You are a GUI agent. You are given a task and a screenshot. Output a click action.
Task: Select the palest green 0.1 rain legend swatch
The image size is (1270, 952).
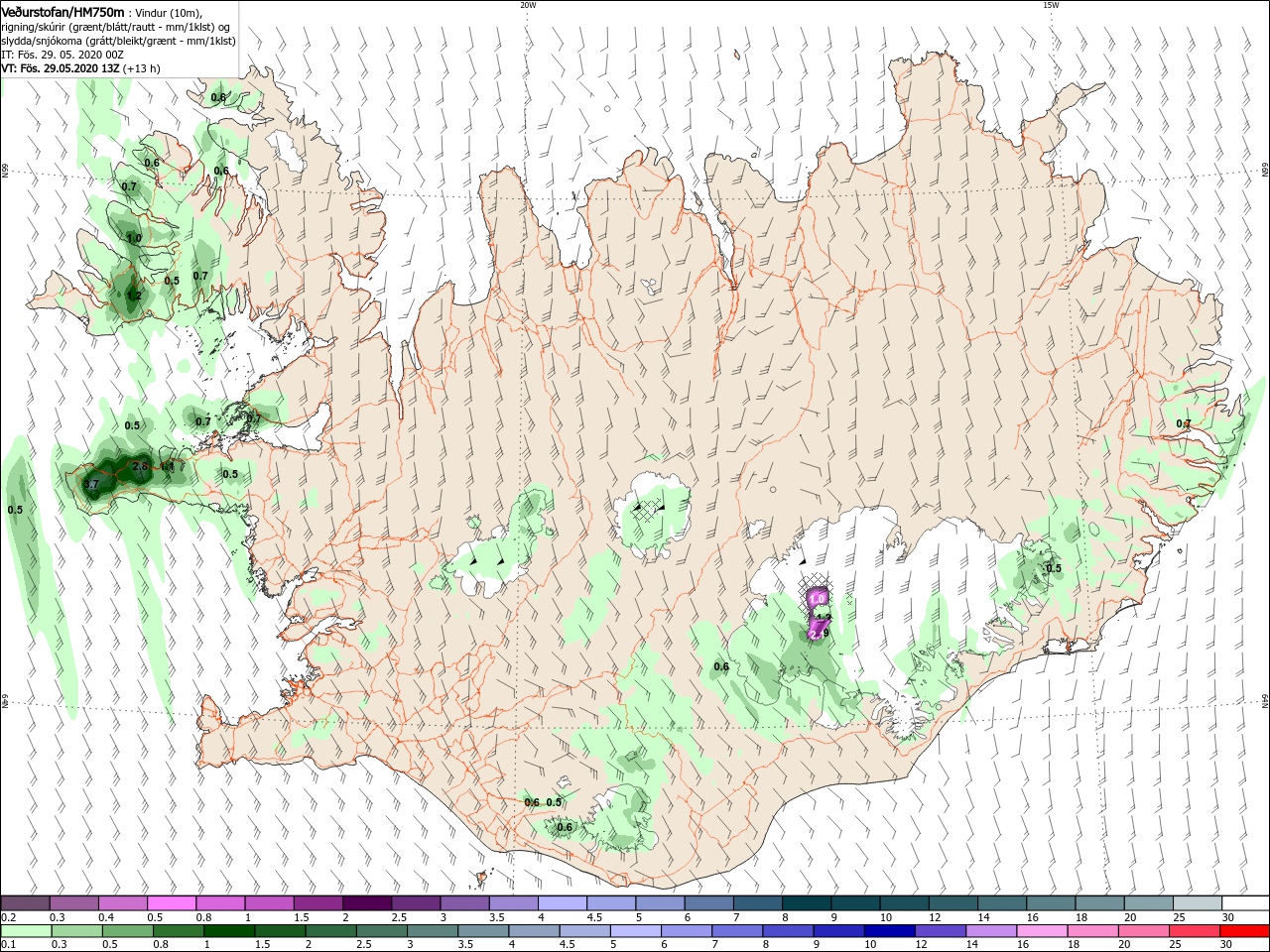coord(25,932)
